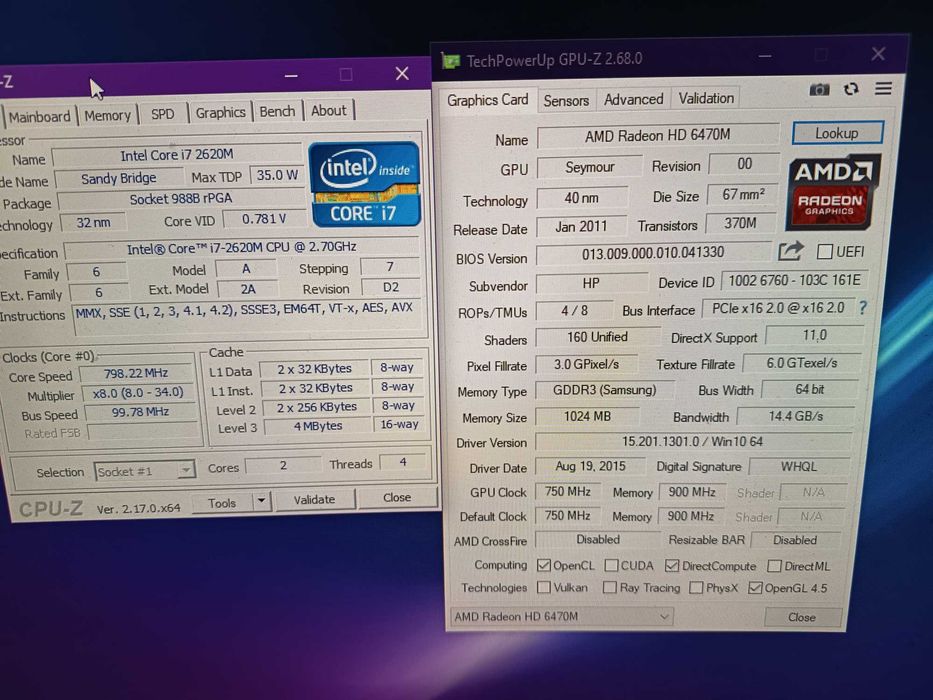Click the Pixel Fillrate value 3.0 GPixel/s

[x=587, y=364]
